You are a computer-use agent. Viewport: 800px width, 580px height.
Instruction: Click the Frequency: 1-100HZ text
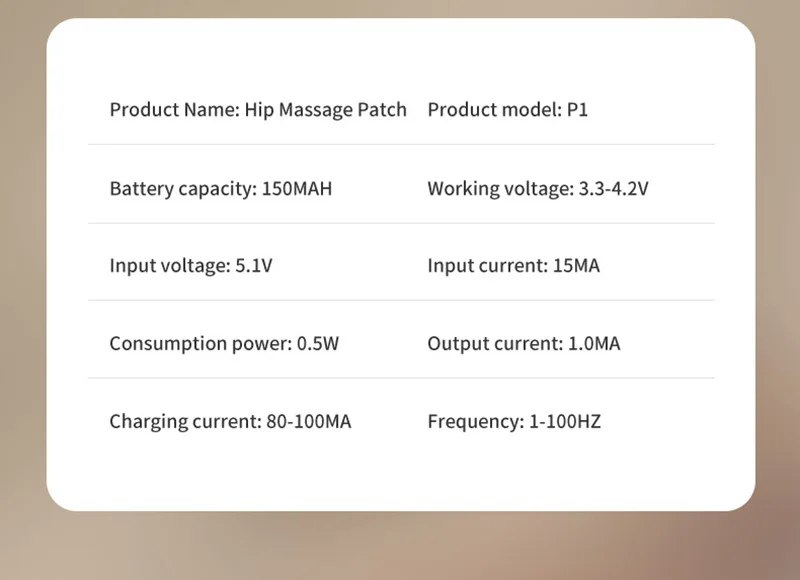tap(514, 422)
